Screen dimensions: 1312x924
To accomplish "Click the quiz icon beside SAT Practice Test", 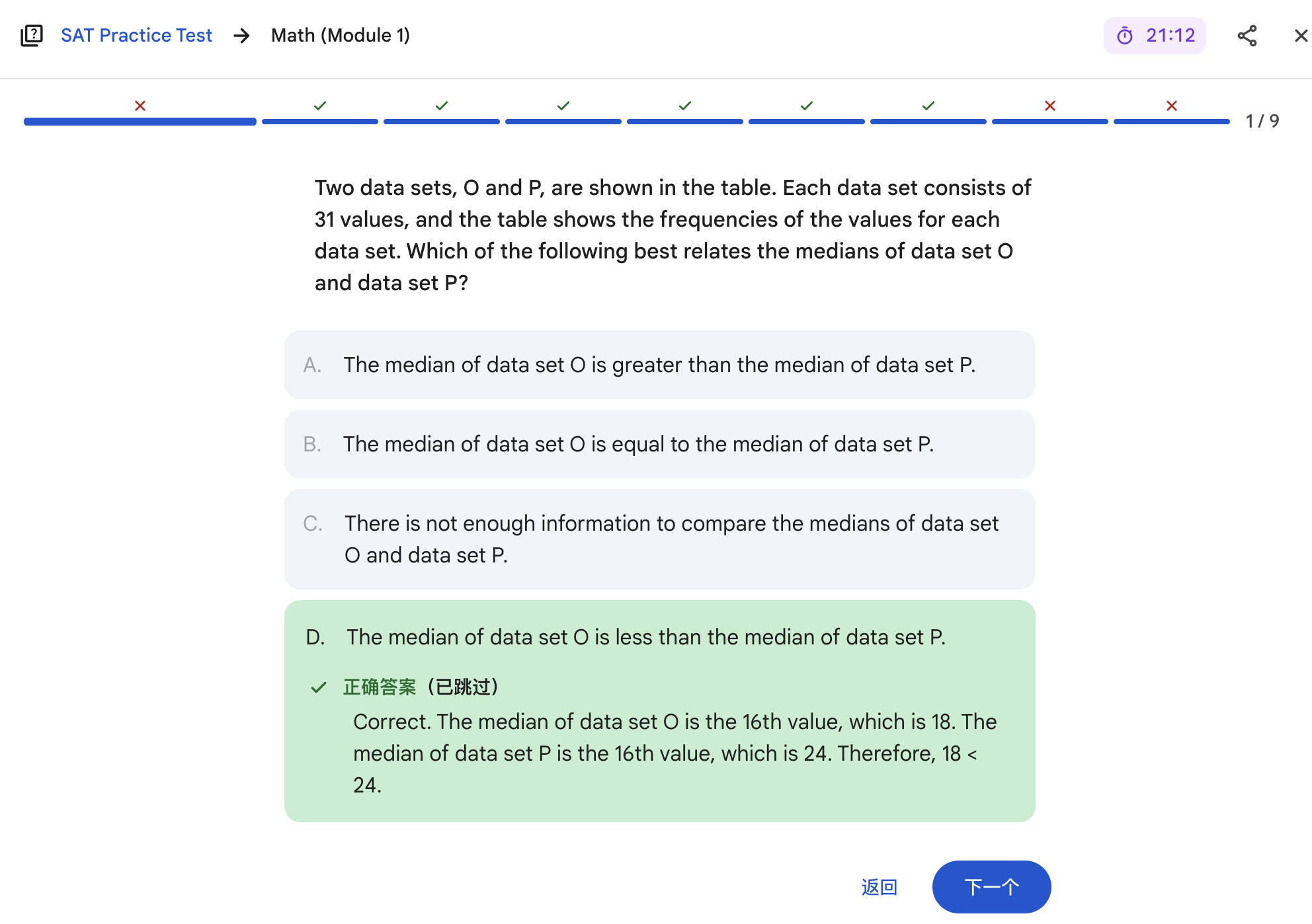I will (32, 36).
